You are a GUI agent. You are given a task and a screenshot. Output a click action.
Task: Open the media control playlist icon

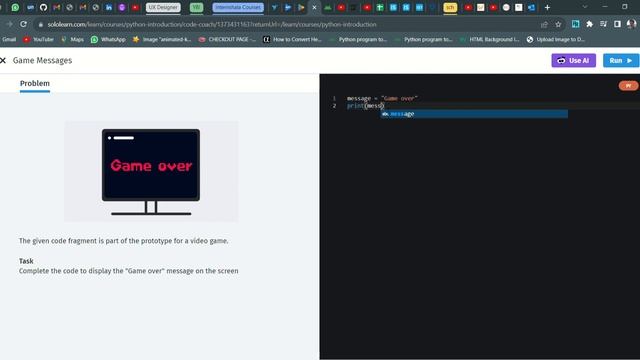[603, 24]
